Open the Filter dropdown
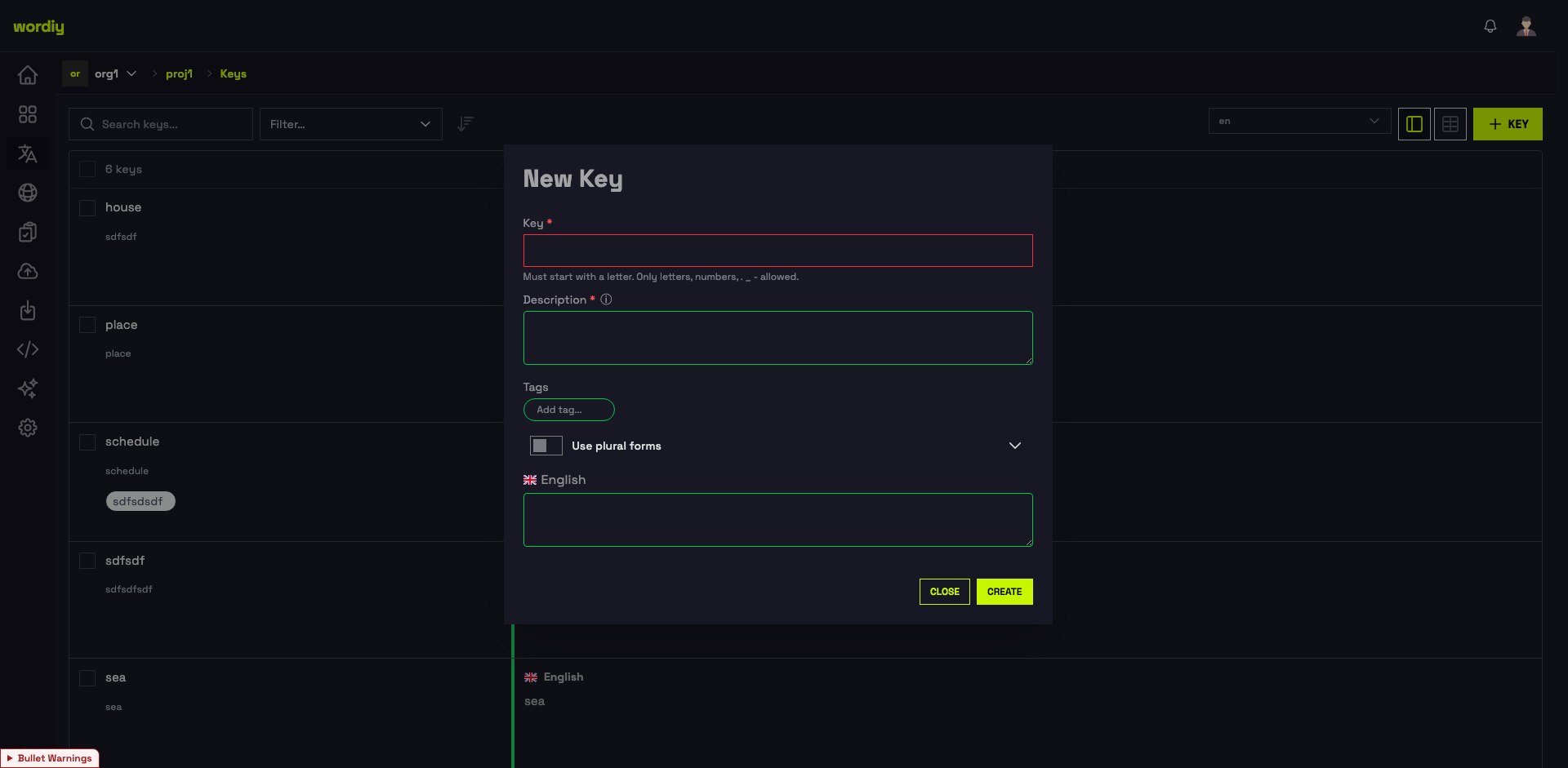The image size is (1568, 768). coord(351,124)
